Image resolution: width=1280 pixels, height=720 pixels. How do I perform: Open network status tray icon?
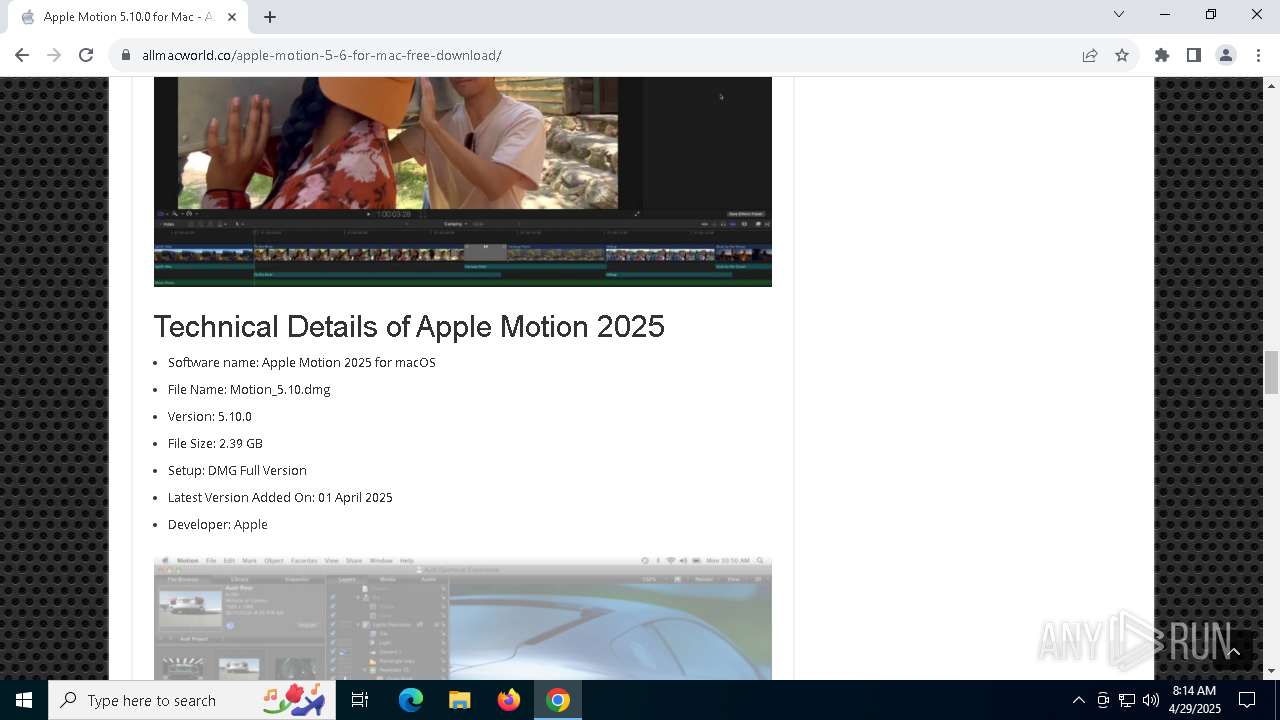pos(1127,700)
